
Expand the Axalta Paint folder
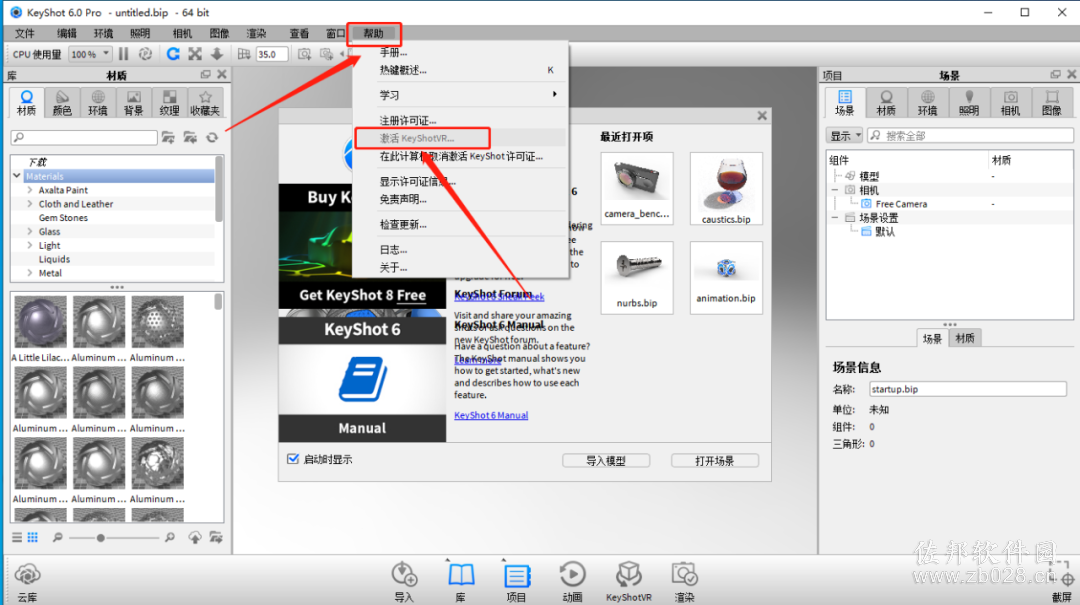click(30, 189)
